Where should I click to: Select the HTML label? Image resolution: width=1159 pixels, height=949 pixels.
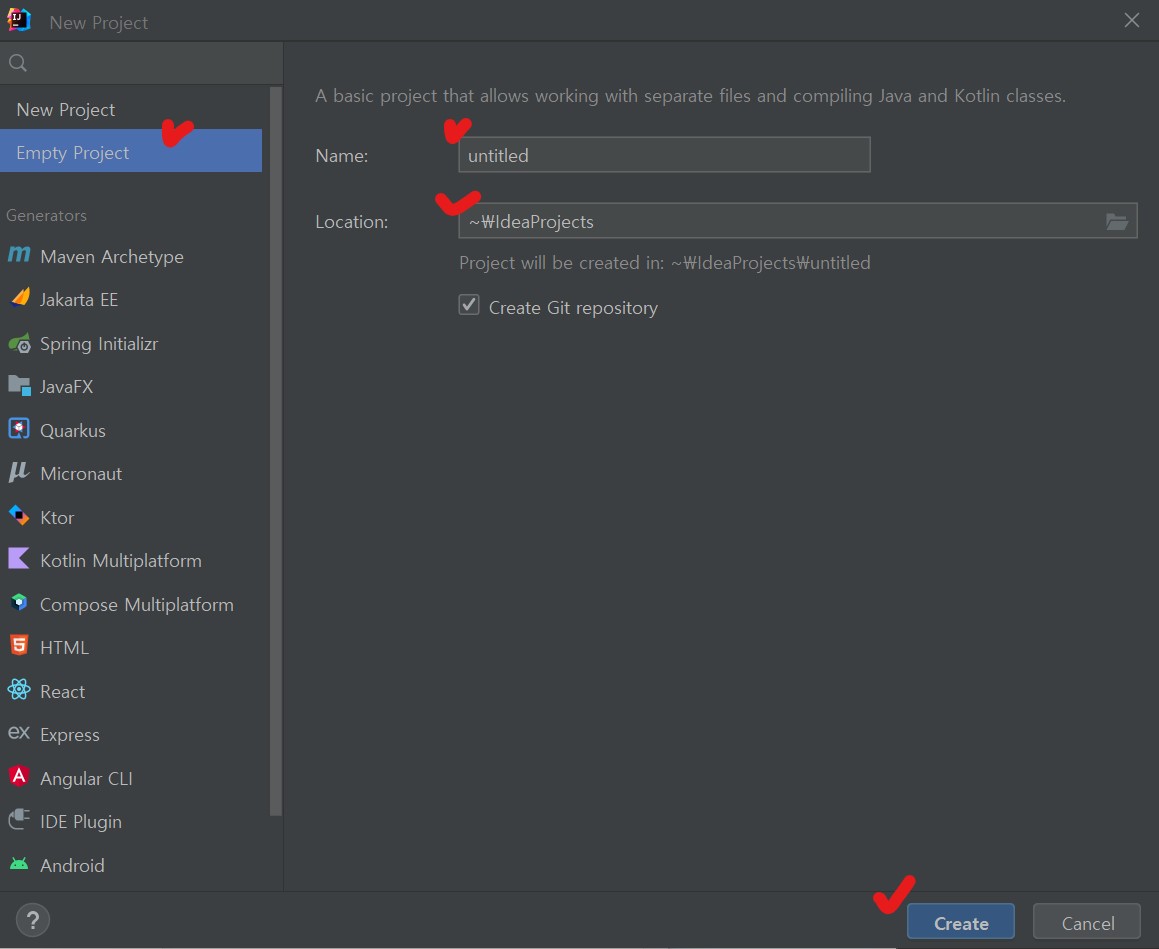(x=64, y=647)
